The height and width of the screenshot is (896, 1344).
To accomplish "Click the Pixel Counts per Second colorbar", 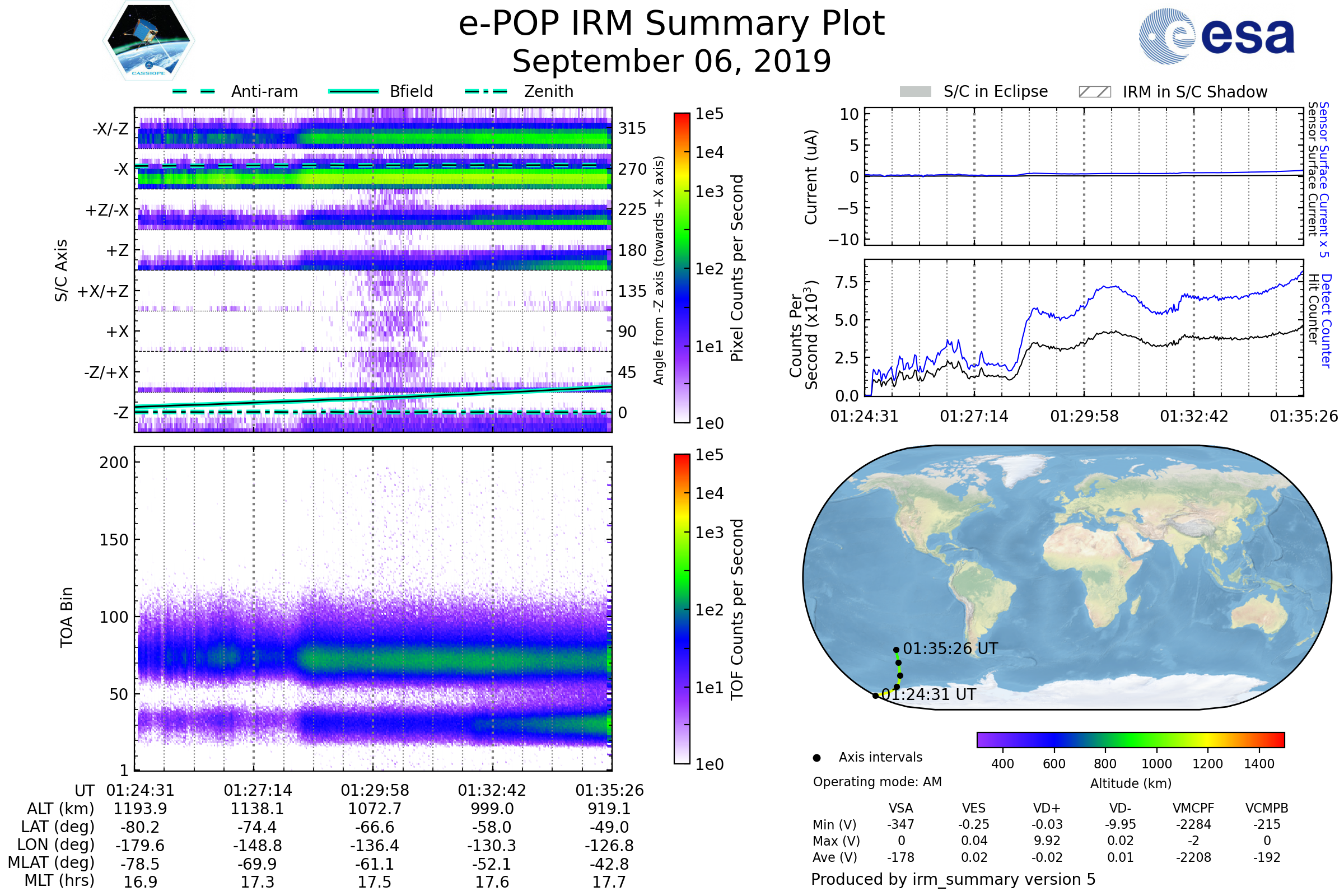I will (x=682, y=268).
